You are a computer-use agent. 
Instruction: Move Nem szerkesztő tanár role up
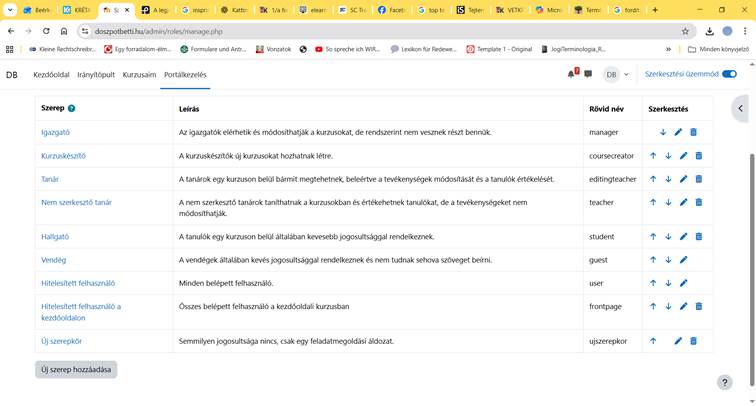point(653,202)
